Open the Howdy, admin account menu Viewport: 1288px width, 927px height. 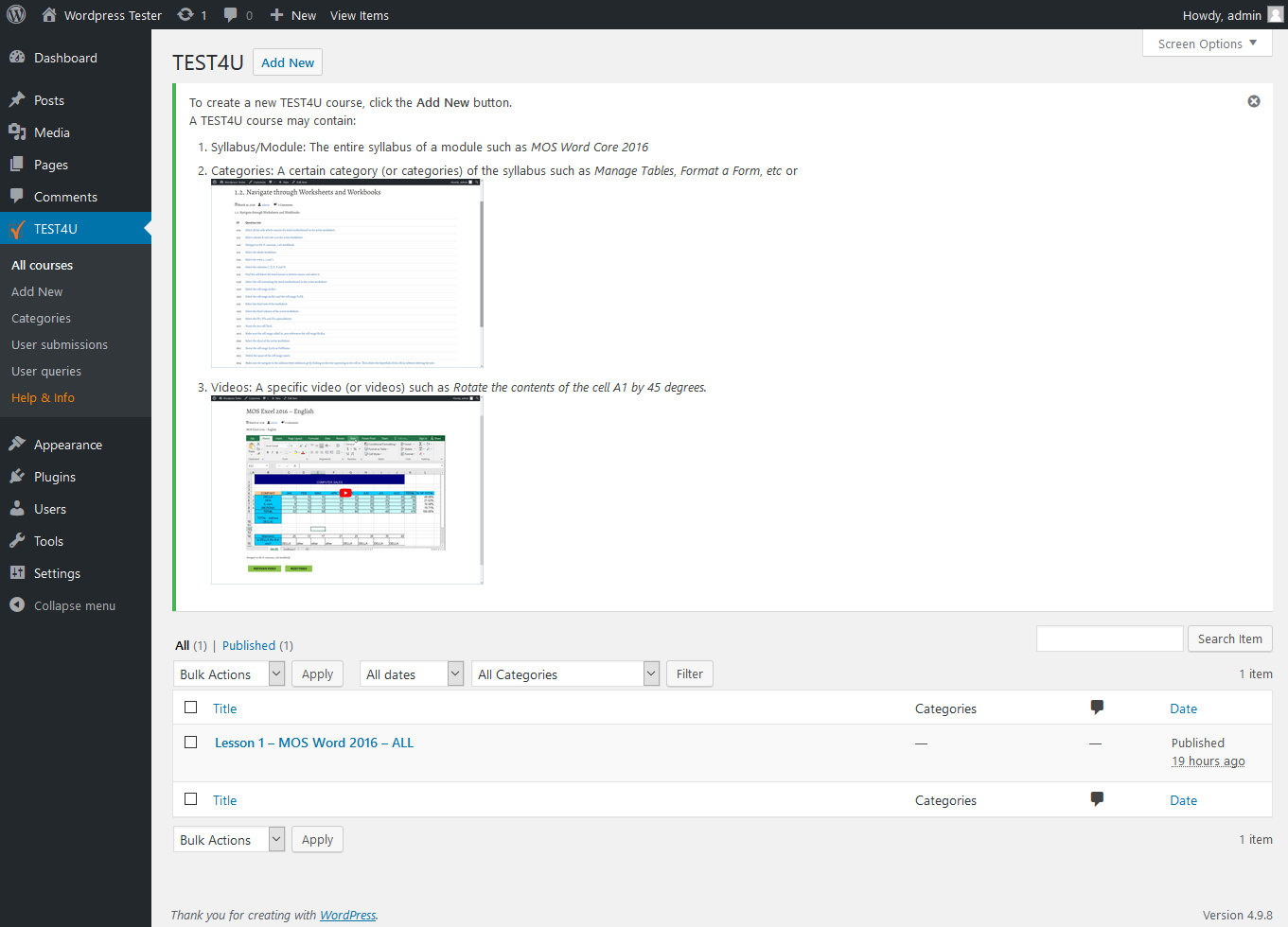[x=1232, y=14]
